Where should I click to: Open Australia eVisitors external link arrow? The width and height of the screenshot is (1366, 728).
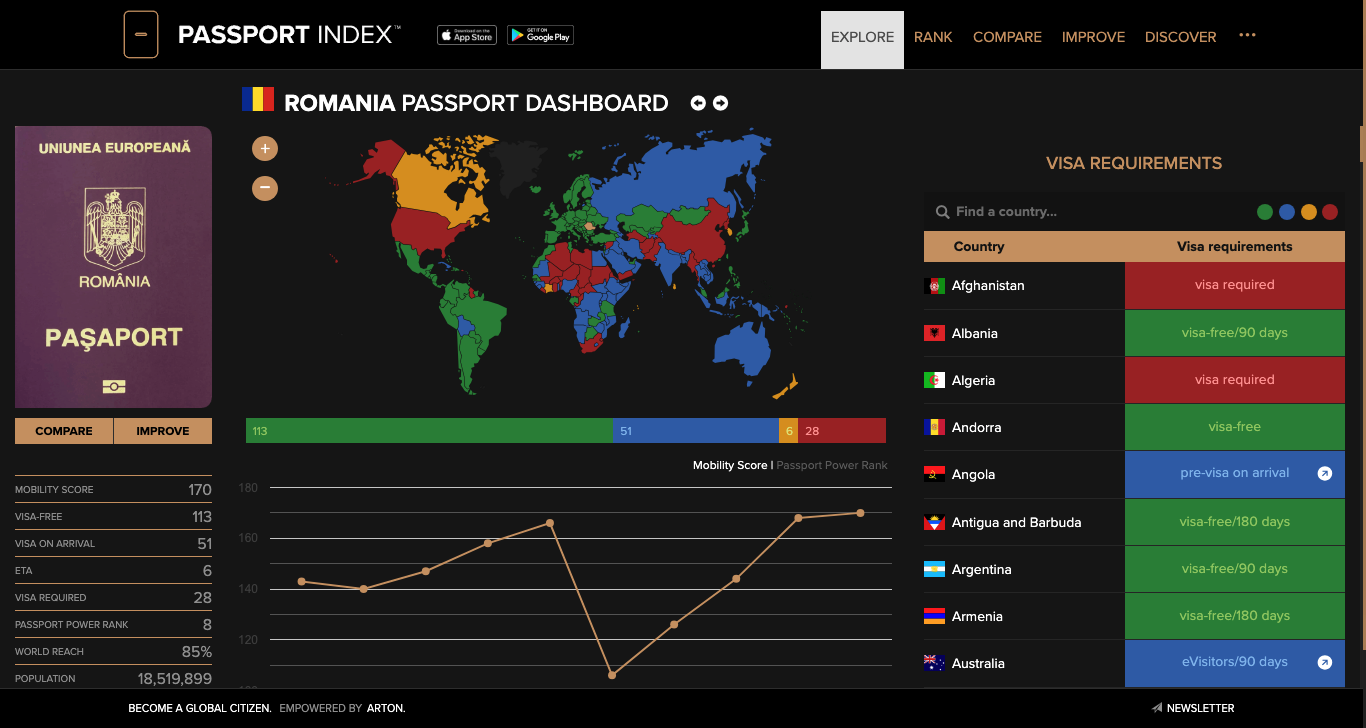1325,662
